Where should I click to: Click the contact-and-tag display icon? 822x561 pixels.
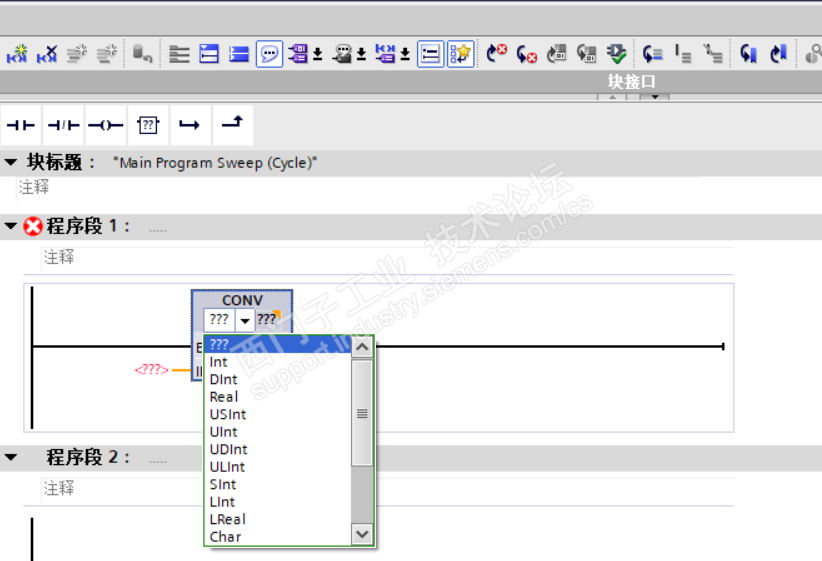pos(385,54)
